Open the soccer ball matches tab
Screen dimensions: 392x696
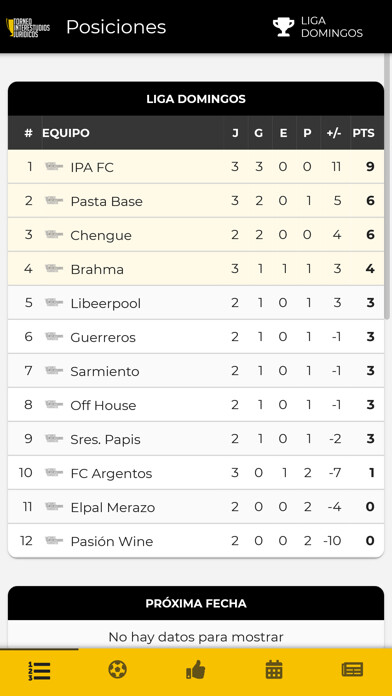click(118, 669)
